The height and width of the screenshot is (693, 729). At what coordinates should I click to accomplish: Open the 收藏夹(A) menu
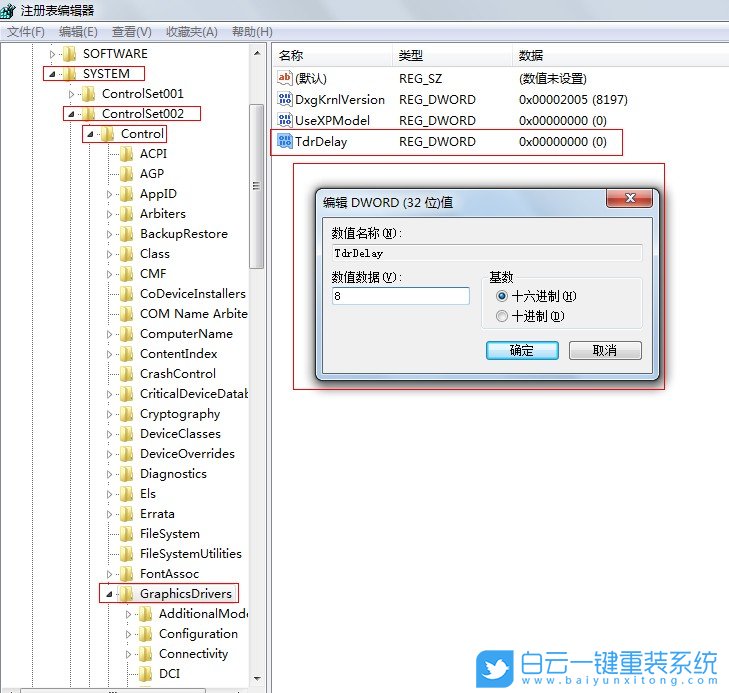click(x=192, y=32)
